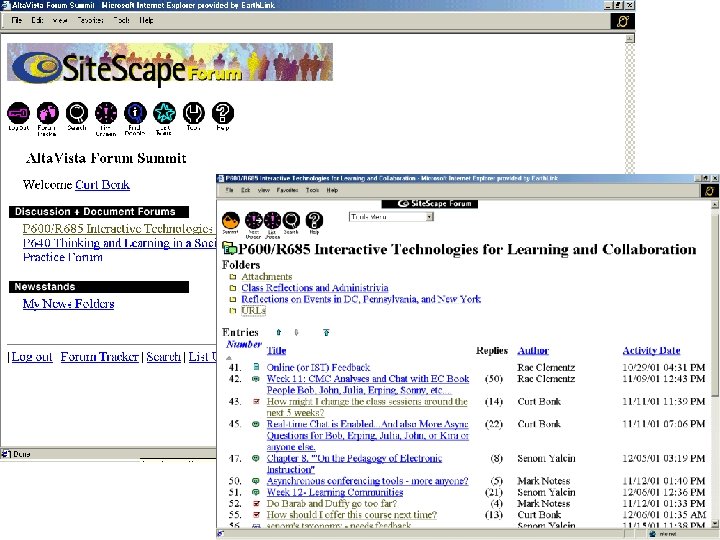Image resolution: width=720 pixels, height=540 pixels.
Task: Go to Next Unseen entry icon
Action: coord(253,220)
